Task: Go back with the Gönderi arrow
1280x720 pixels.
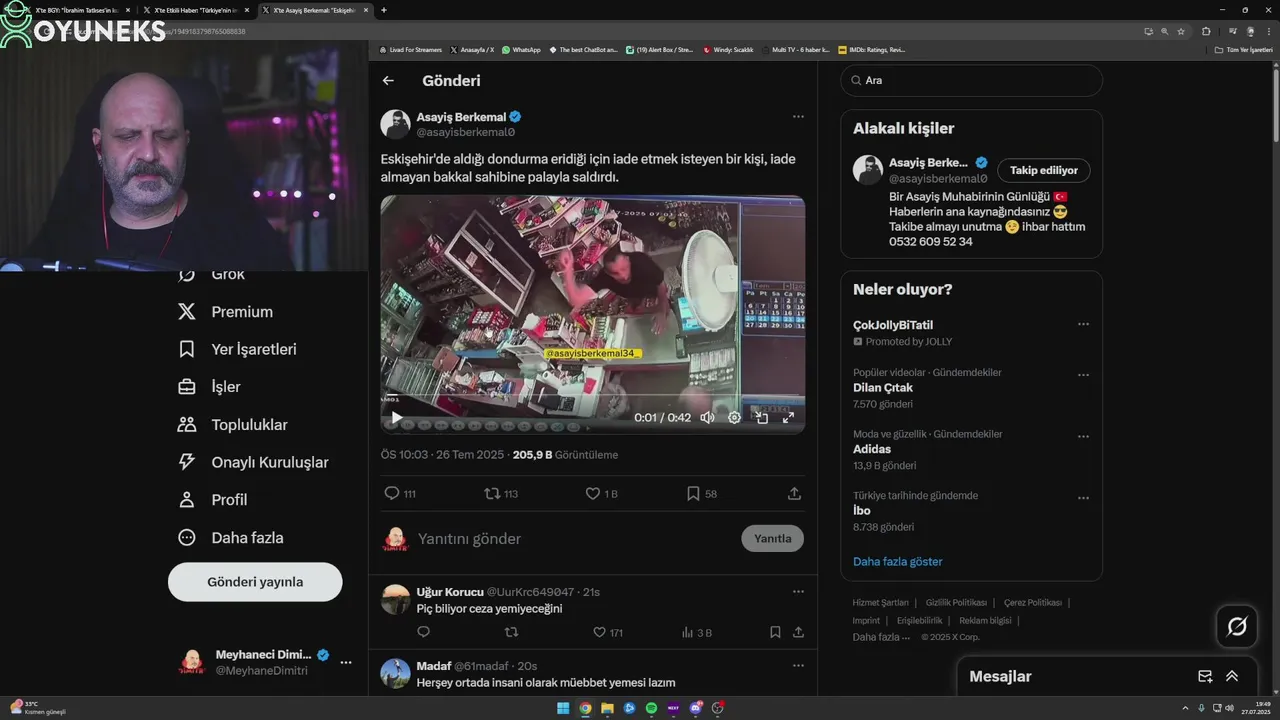Action: 388,81
